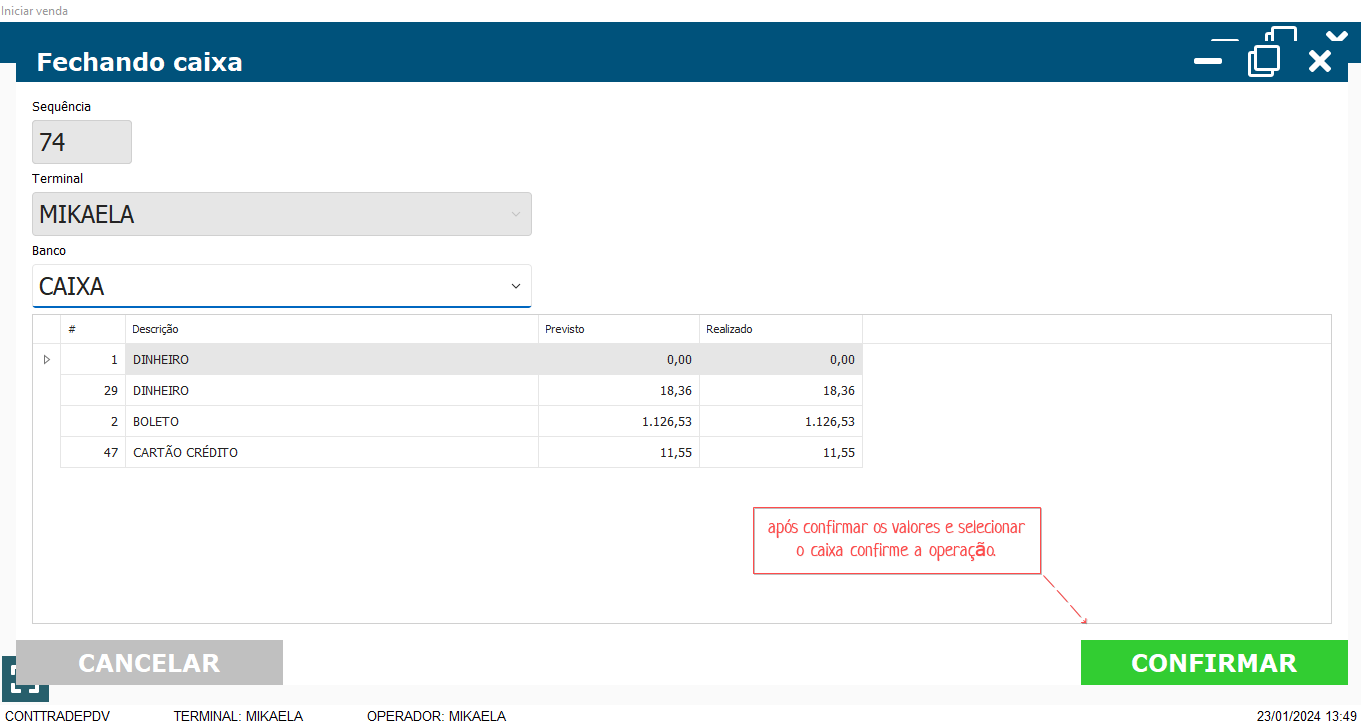Click the fullscreen bracket icon at bottom left
The height and width of the screenshot is (724, 1361).
click(24, 679)
